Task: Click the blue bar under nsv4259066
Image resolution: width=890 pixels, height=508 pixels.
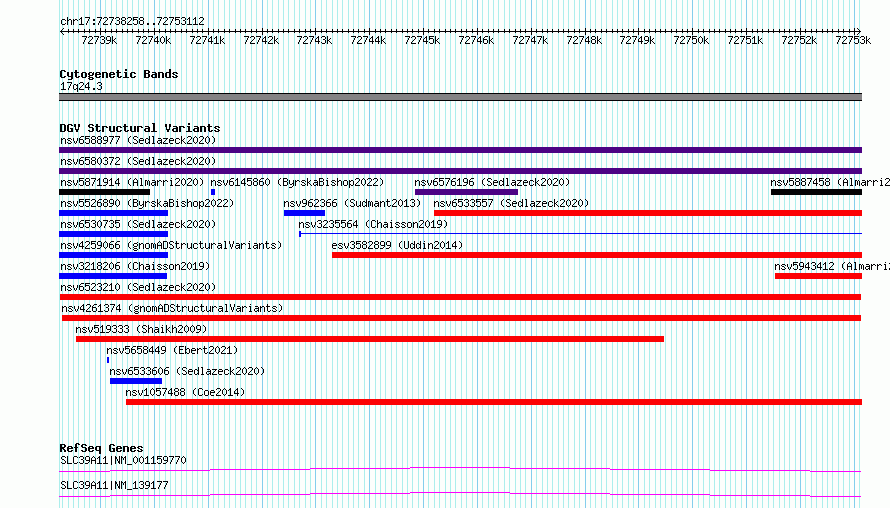Action: tap(114, 255)
